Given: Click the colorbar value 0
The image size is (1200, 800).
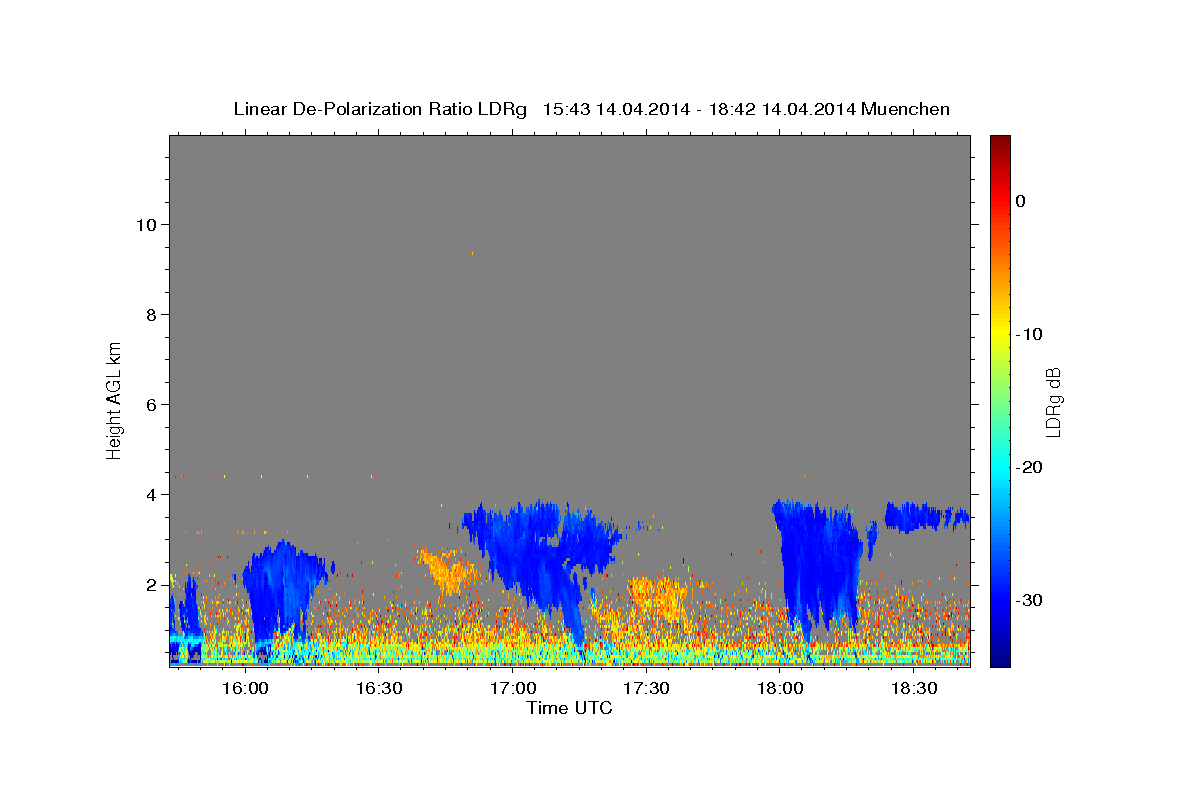Looking at the screenshot, I should click(1021, 201).
